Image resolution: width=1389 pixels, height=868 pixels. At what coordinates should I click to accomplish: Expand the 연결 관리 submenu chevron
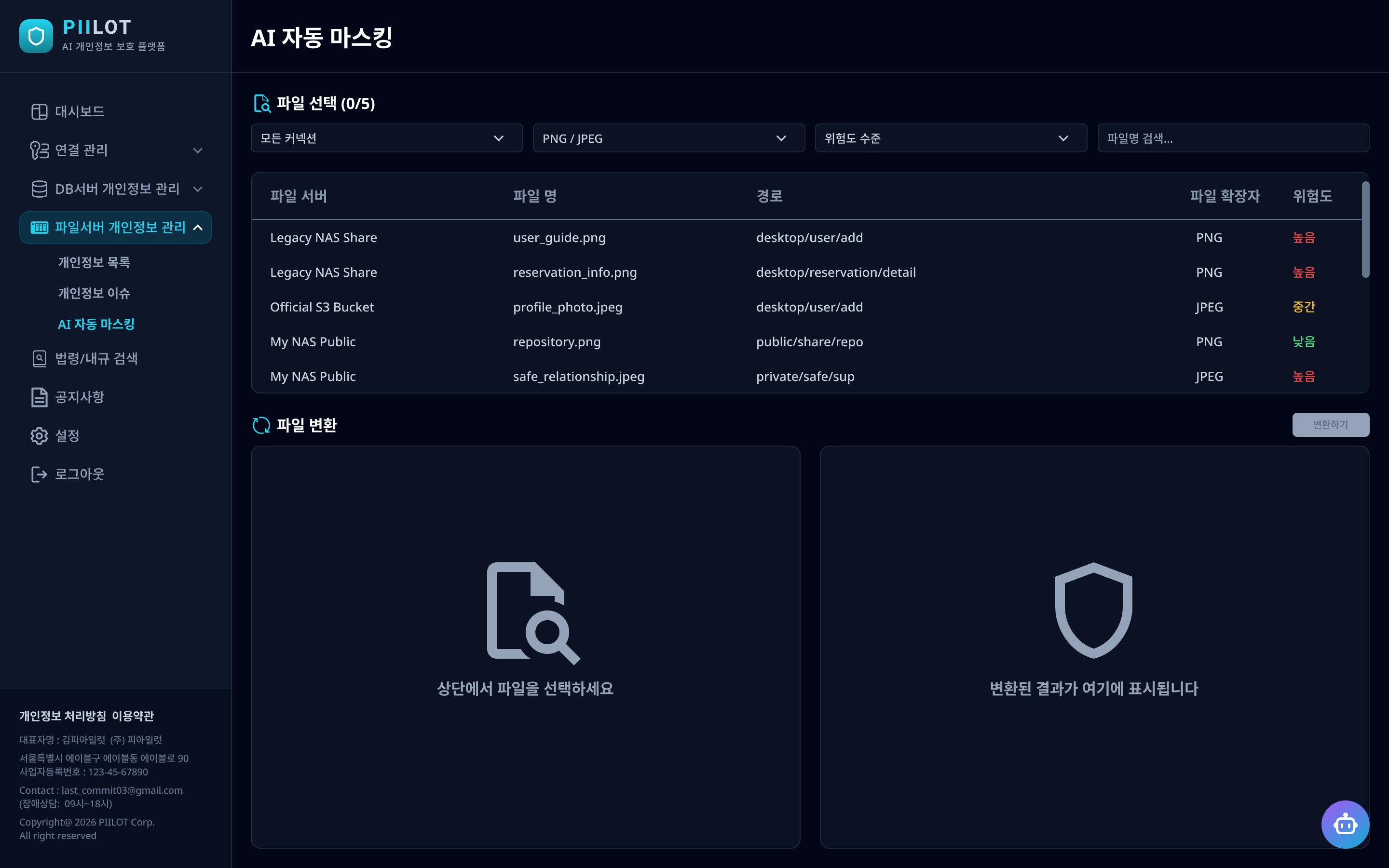pos(197,150)
